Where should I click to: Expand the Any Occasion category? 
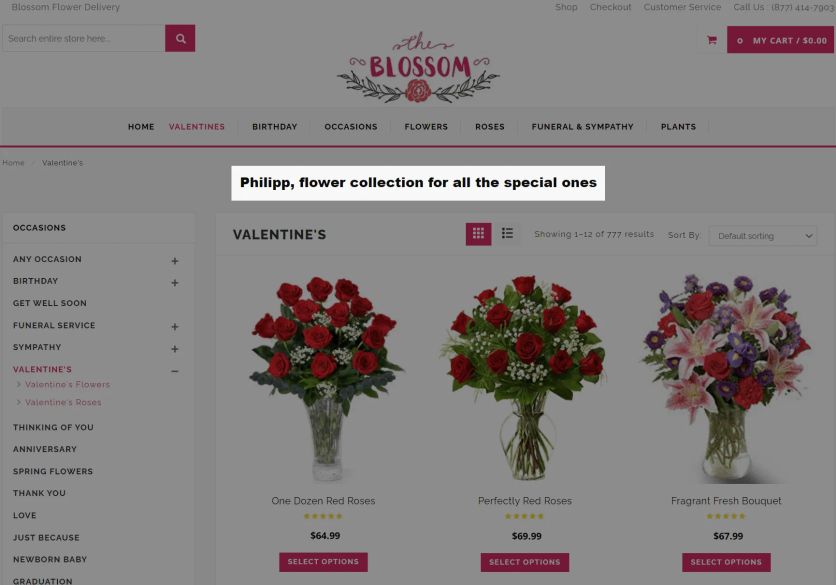175,261
